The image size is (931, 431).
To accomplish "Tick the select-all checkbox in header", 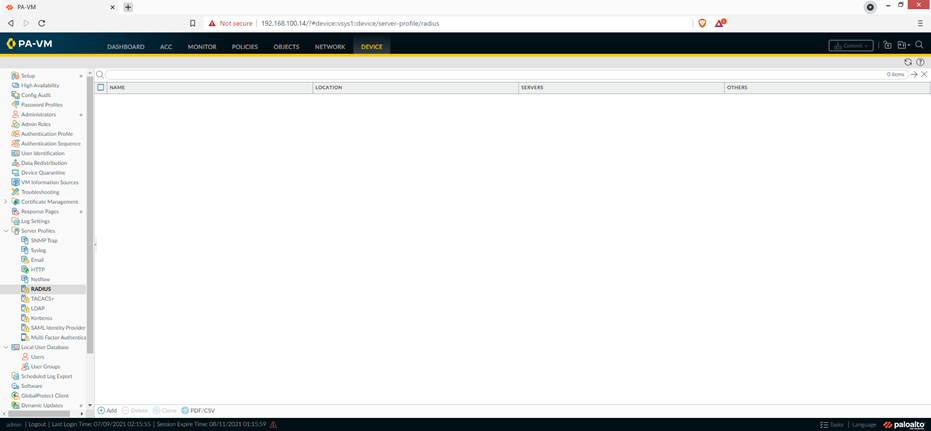I will (101, 87).
